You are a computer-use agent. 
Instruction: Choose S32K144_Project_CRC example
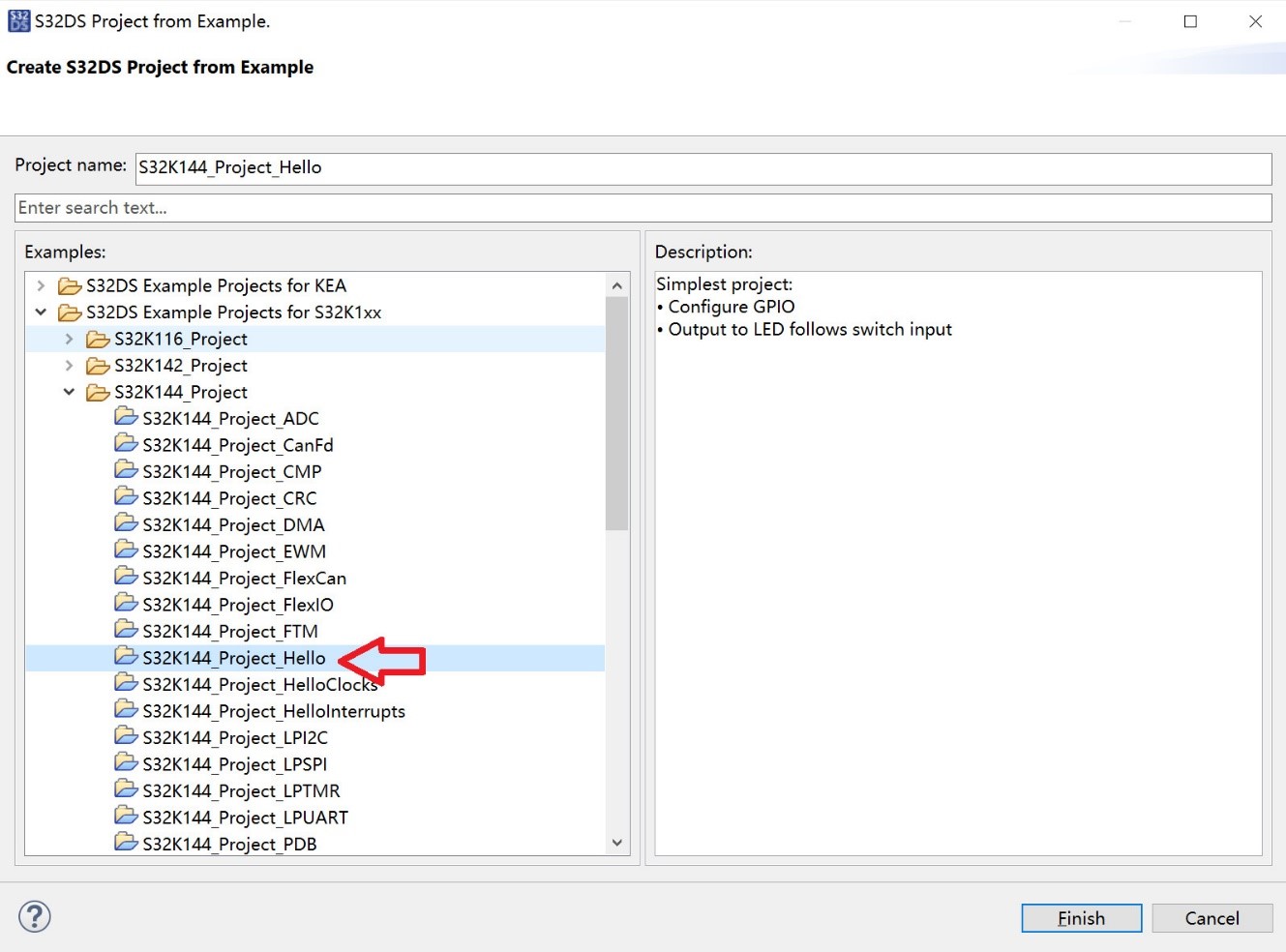(229, 498)
